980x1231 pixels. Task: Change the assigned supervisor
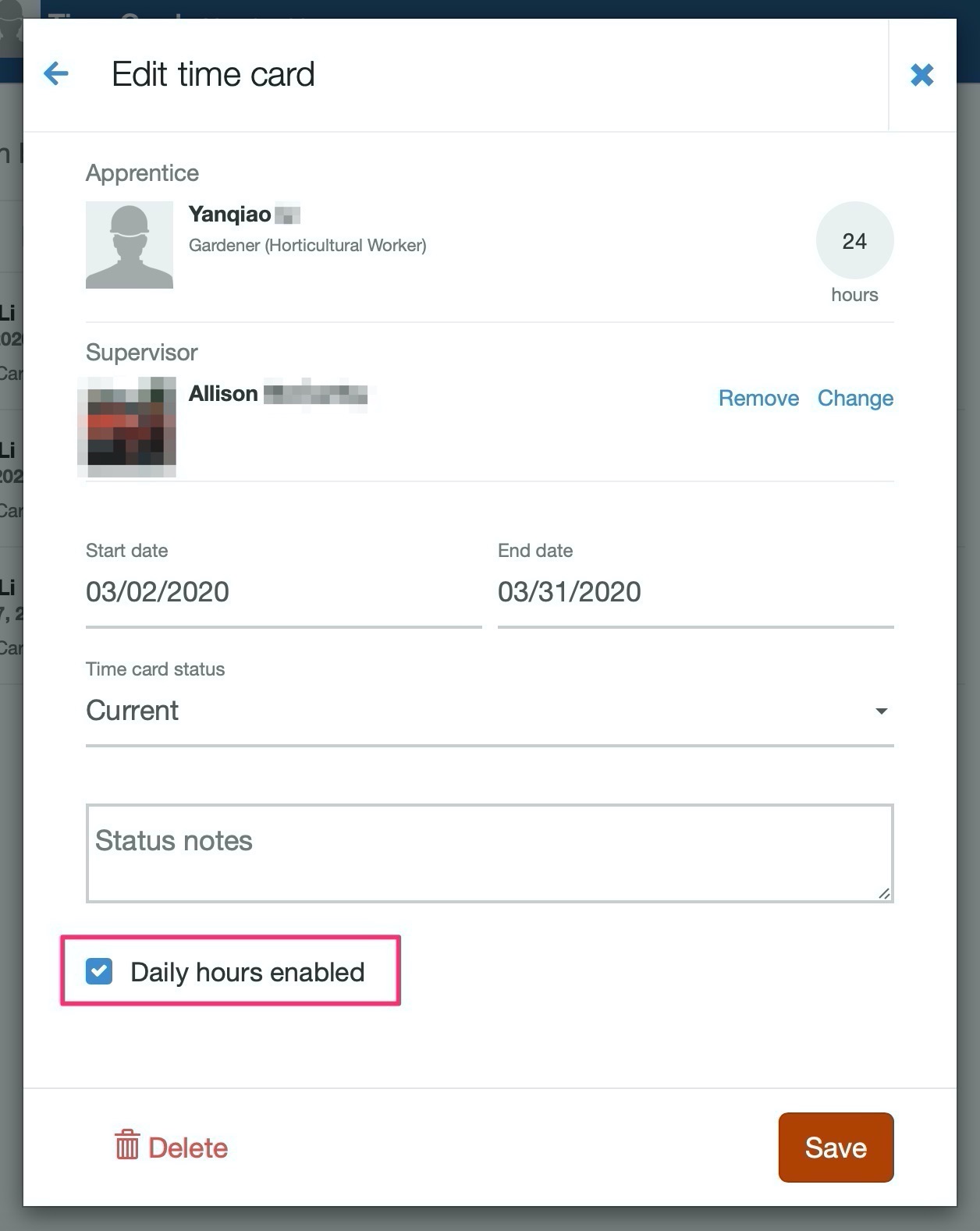pyautogui.click(x=855, y=398)
